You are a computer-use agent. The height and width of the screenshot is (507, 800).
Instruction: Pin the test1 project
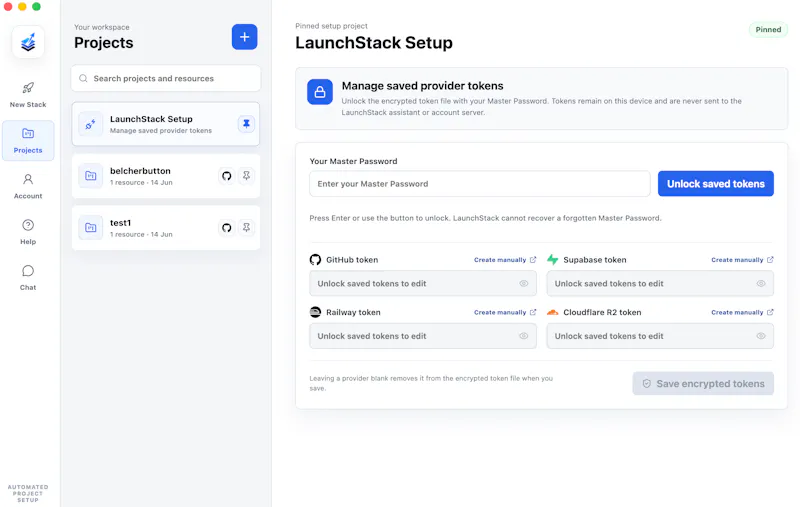point(246,228)
